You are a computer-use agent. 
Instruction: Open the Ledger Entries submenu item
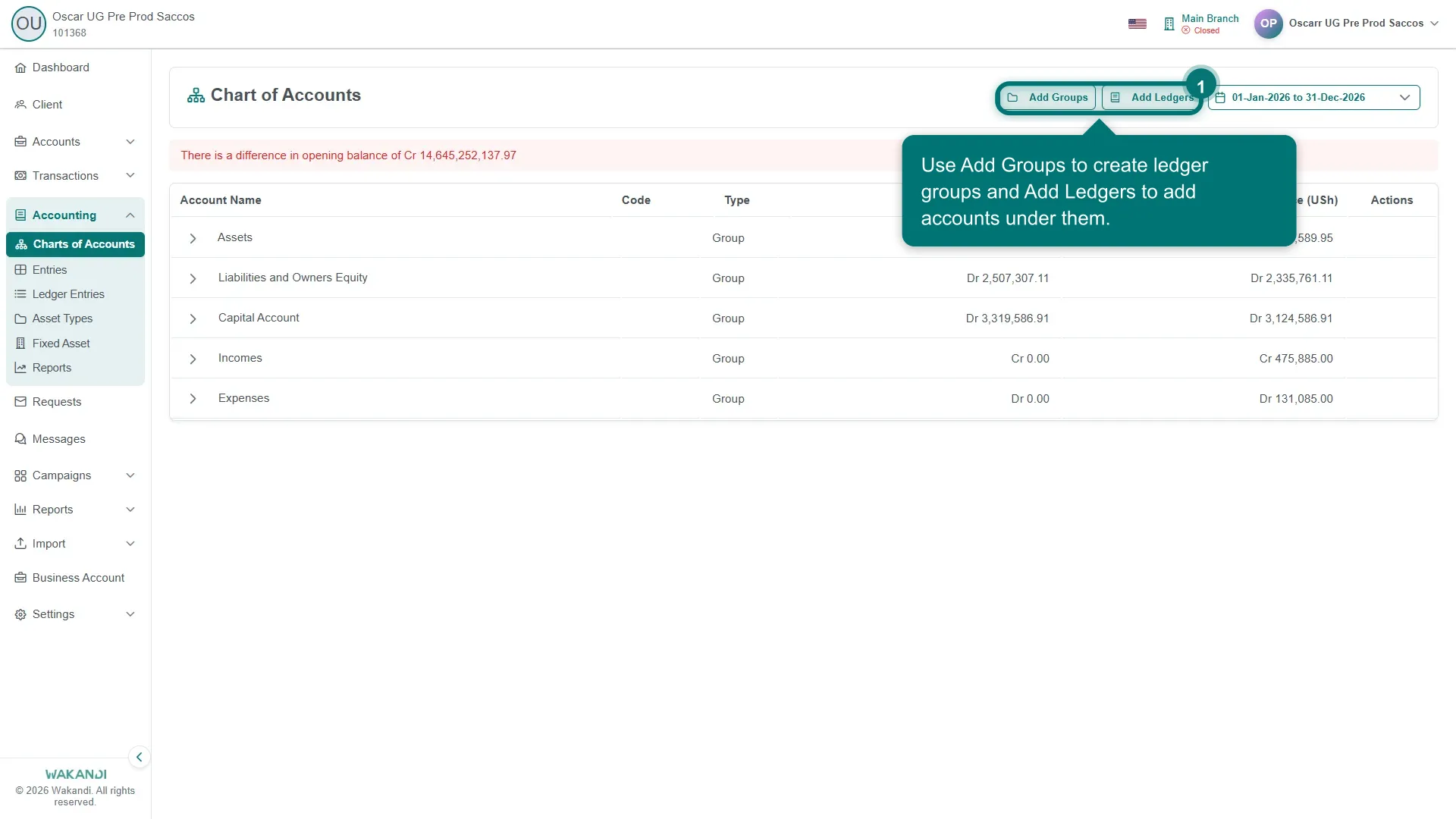75,294
